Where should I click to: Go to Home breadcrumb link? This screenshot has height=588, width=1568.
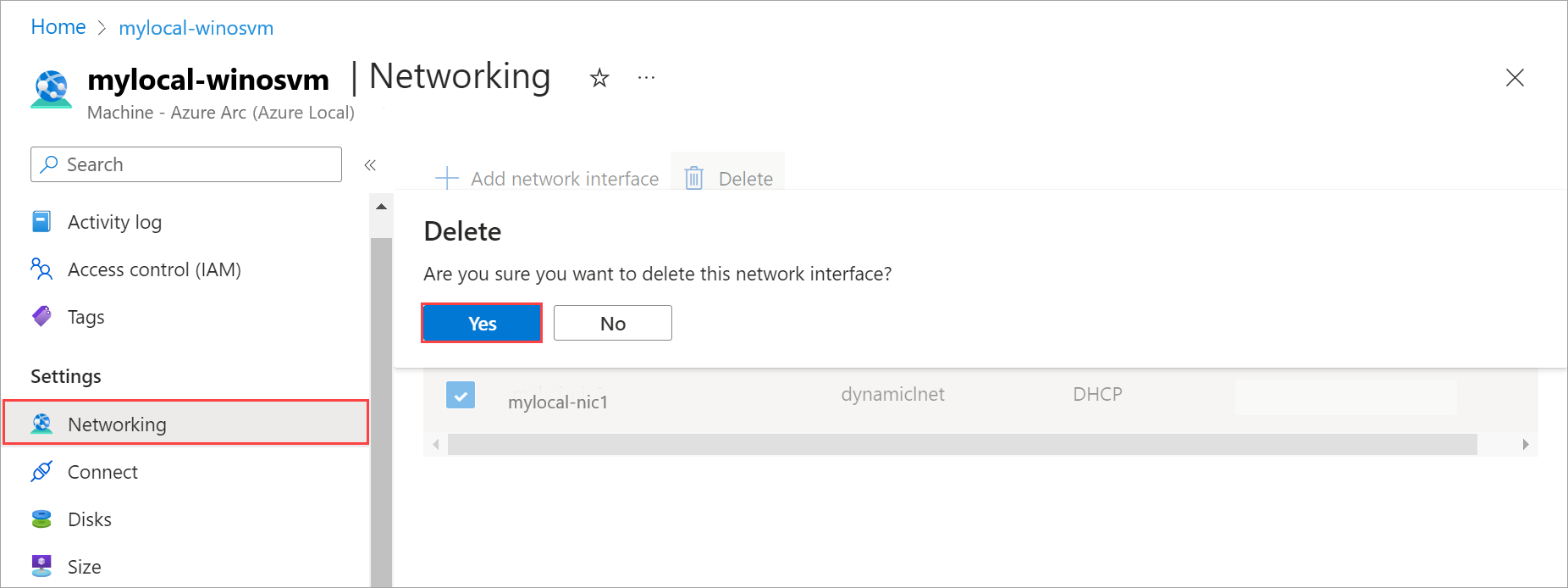[x=58, y=27]
